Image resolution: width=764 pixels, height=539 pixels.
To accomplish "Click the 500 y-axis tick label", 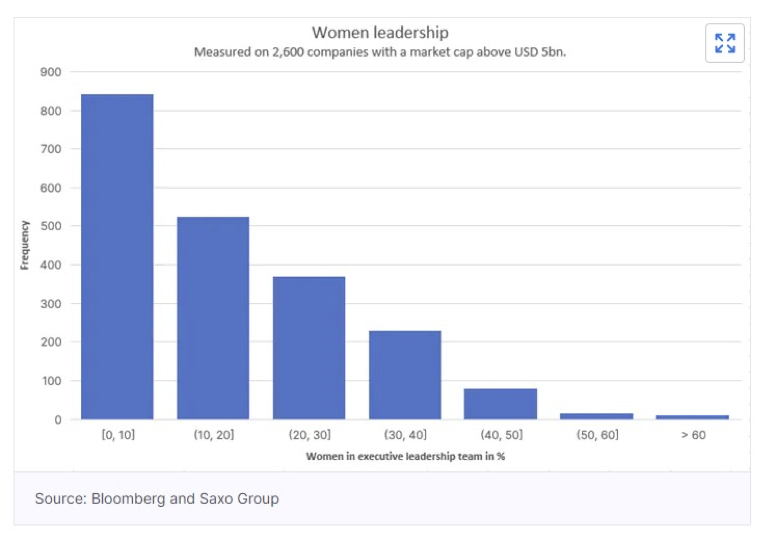I will click(x=51, y=226).
